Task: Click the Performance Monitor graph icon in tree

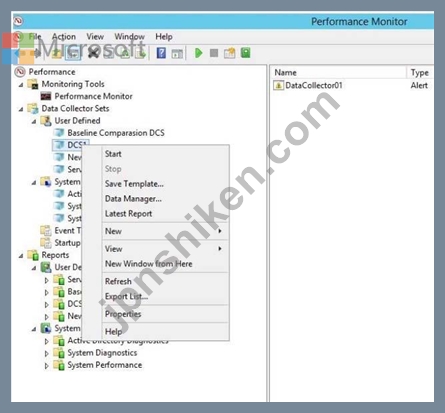Action: click(46, 96)
